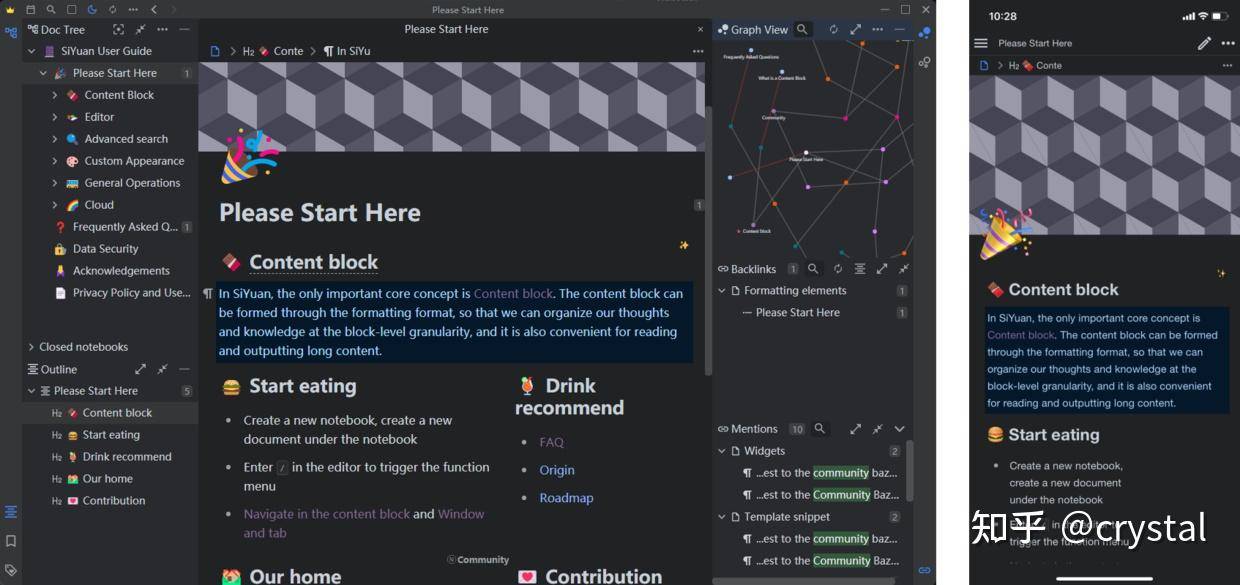
Task: Search in Backlinks panel
Action: (x=813, y=269)
